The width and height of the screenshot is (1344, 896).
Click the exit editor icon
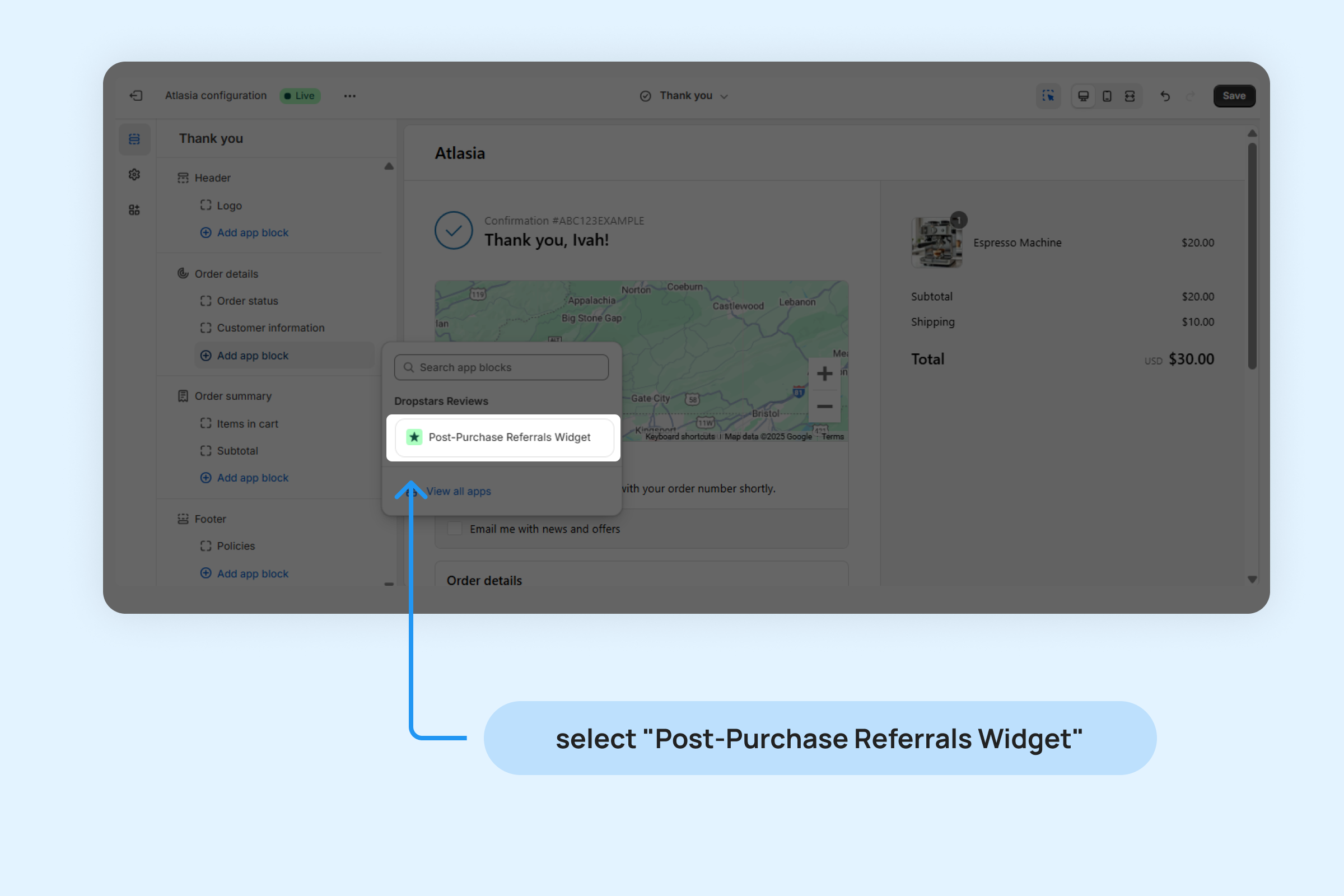(136, 95)
